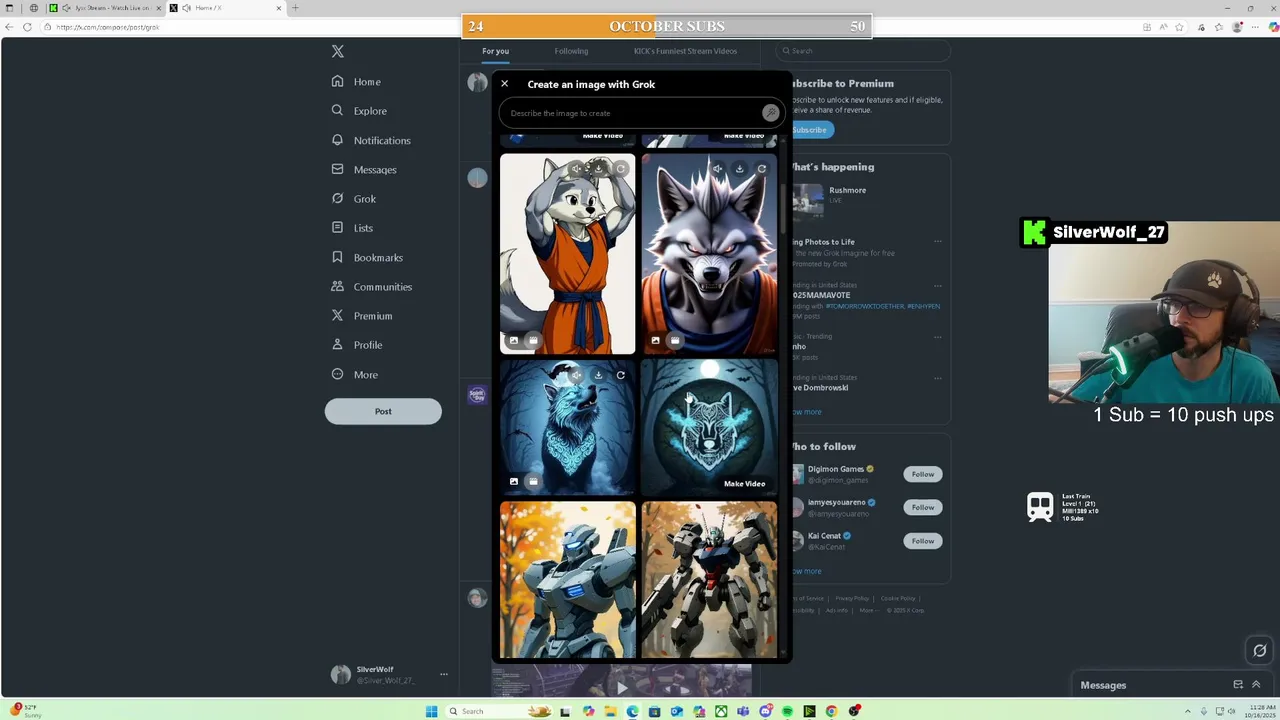The image size is (1280, 720).
Task: Switch to the Kick stream browser tab
Action: [x=104, y=8]
